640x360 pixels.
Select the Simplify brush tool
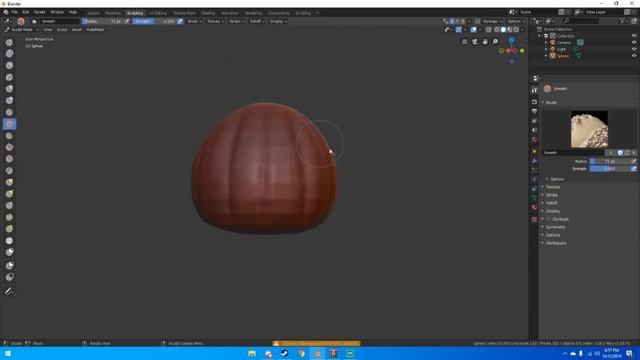pyautogui.click(x=9, y=241)
